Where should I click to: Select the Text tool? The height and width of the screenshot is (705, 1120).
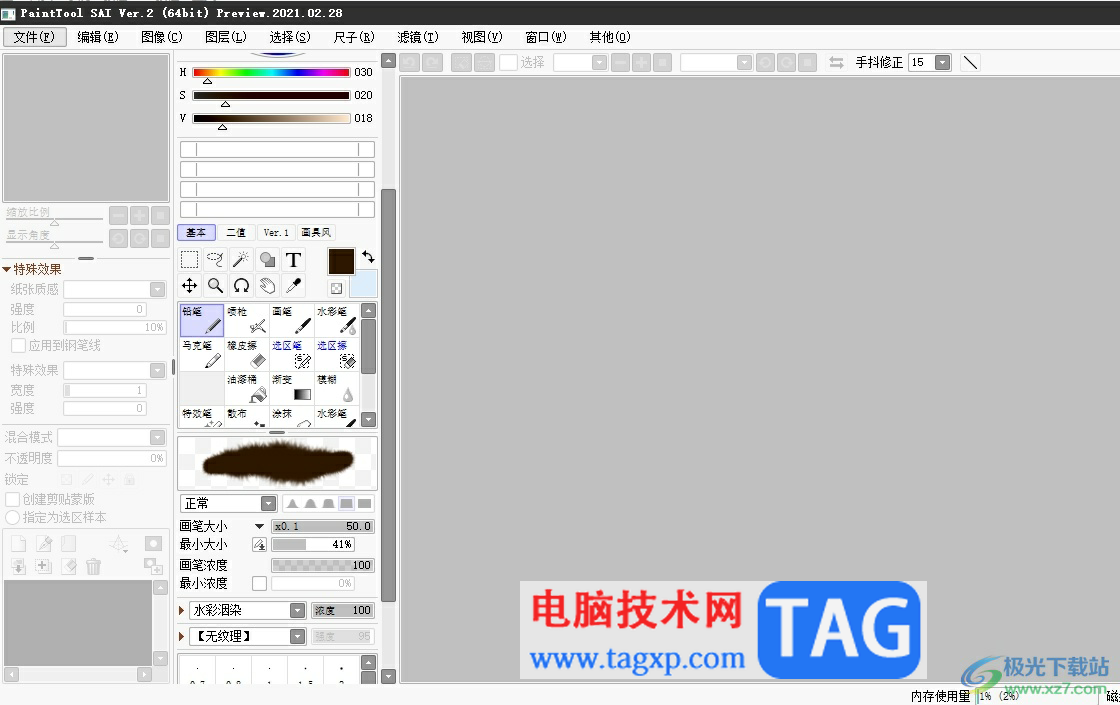tap(293, 259)
